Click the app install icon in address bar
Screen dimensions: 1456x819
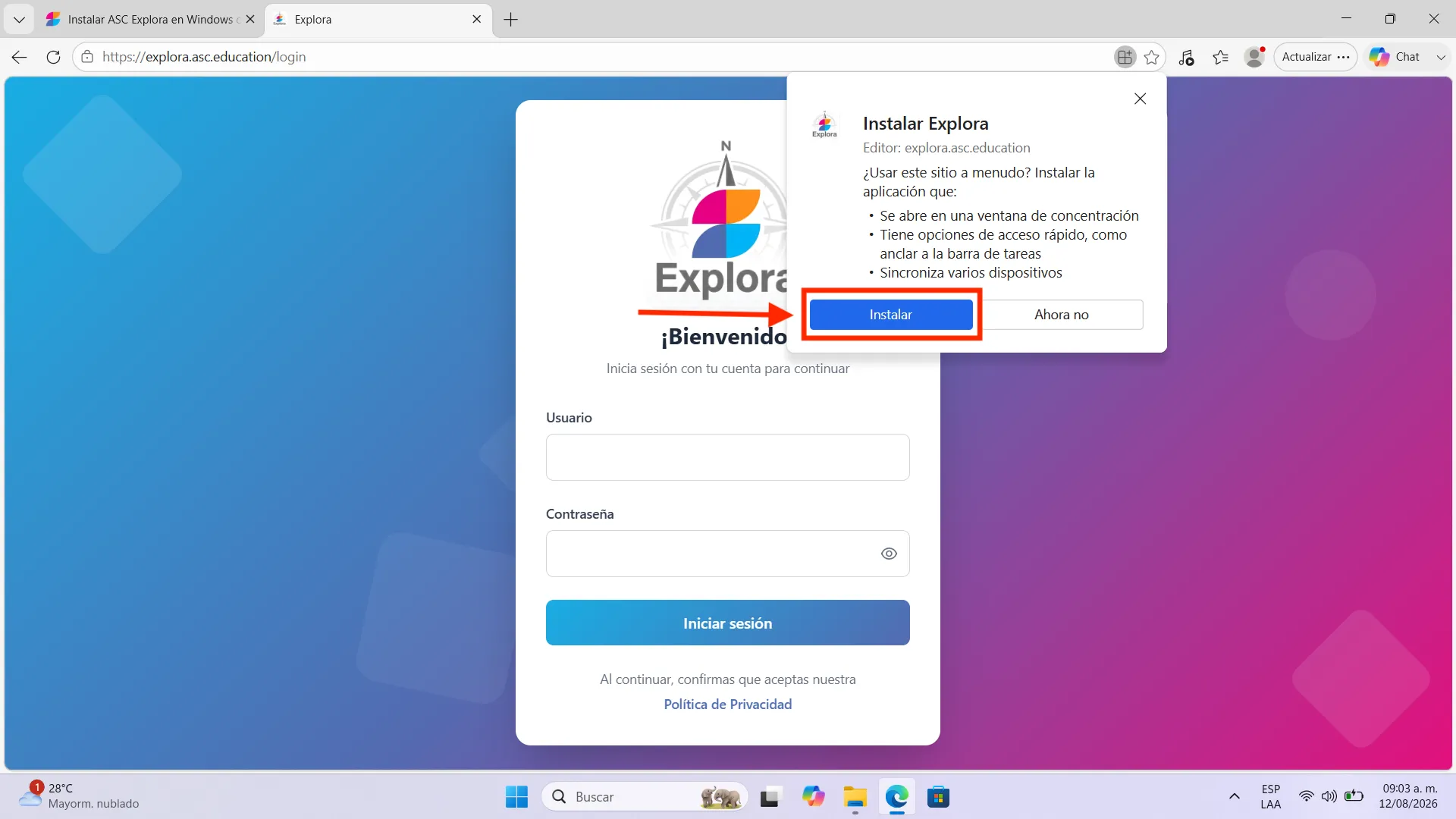tap(1125, 57)
